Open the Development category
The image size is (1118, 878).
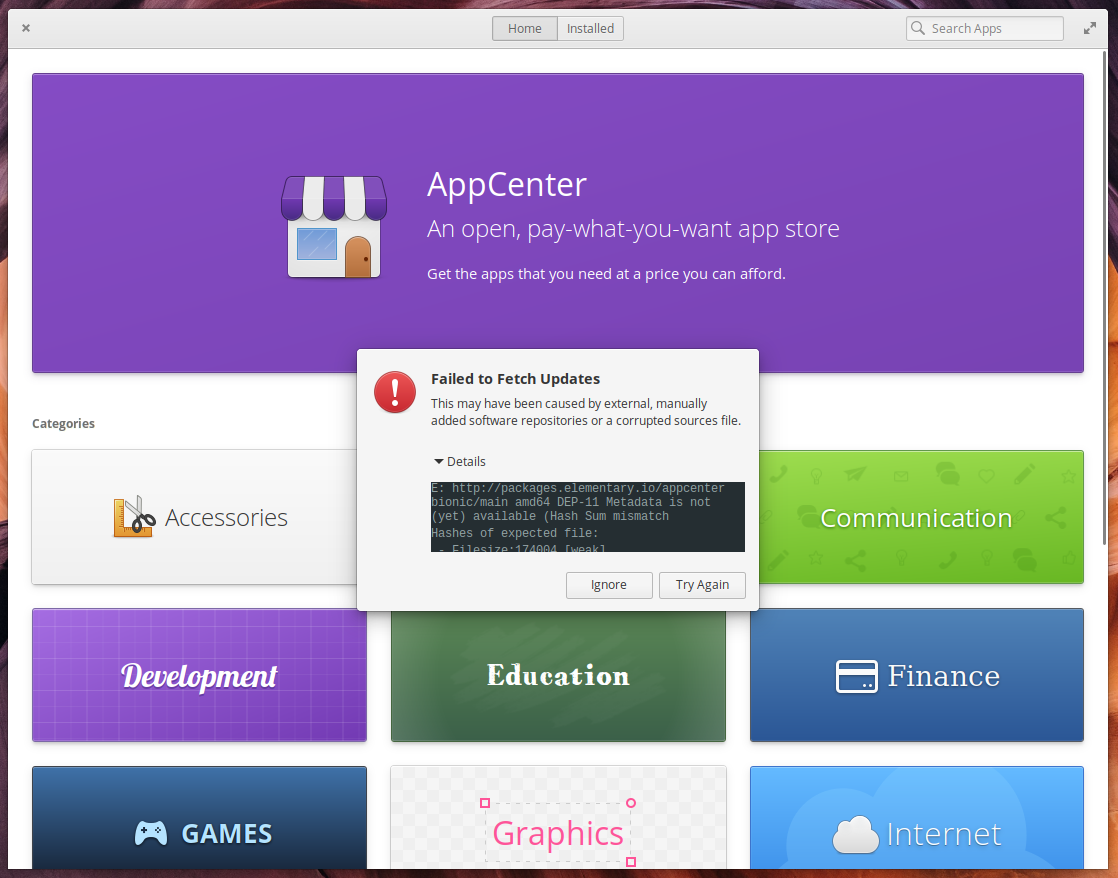click(200, 675)
